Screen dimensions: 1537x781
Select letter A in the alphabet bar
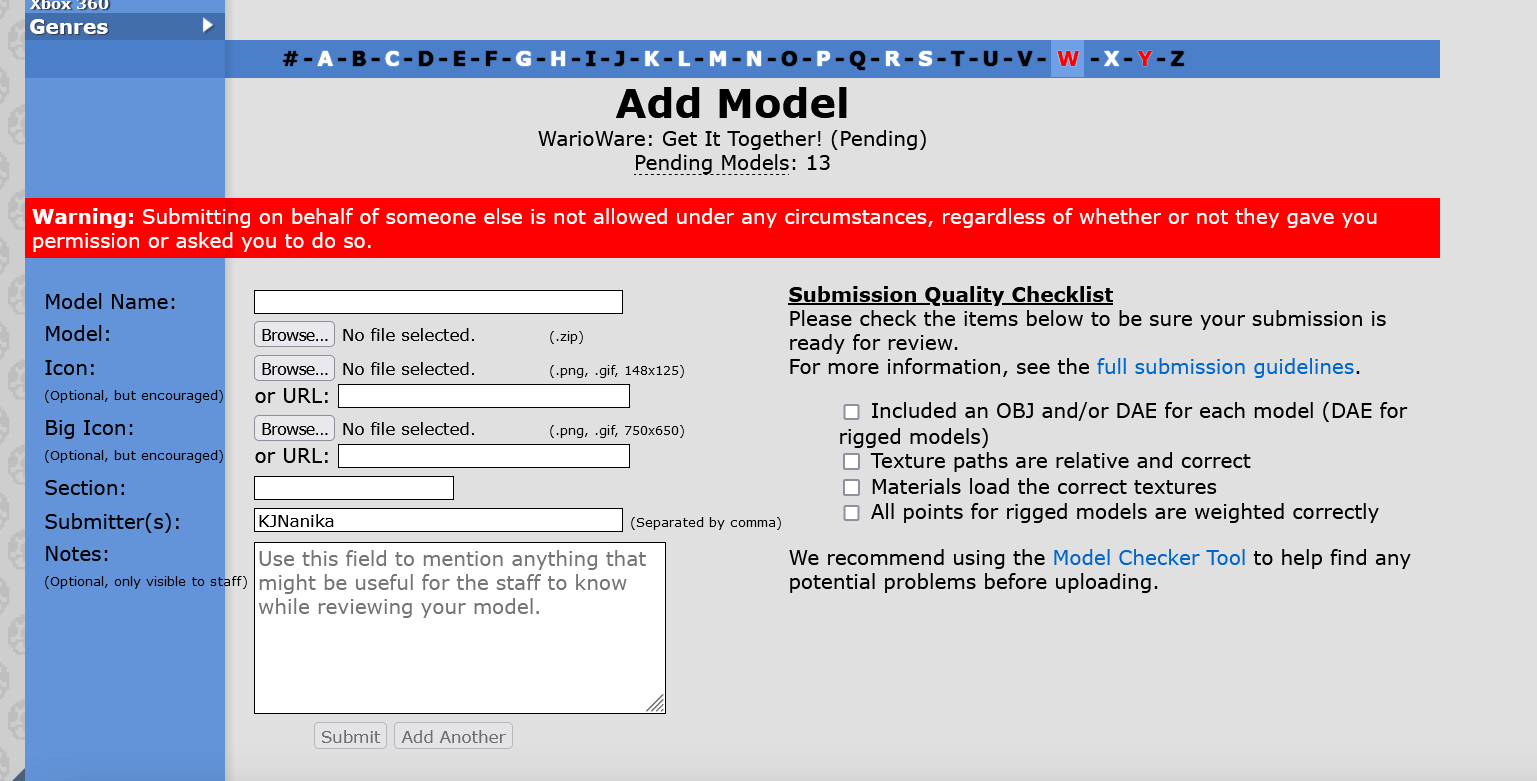point(325,59)
